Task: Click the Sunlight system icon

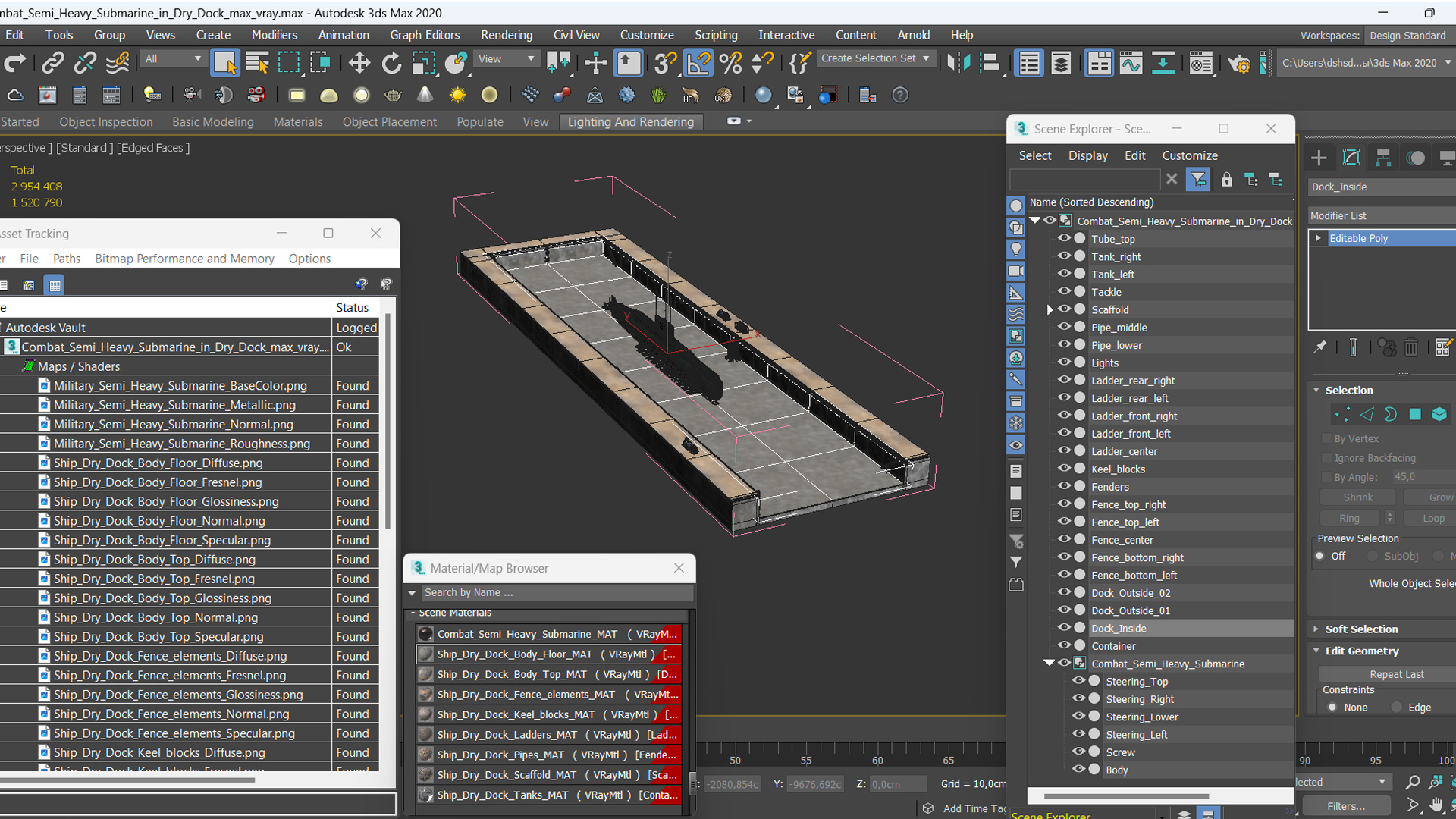Action: [457, 95]
